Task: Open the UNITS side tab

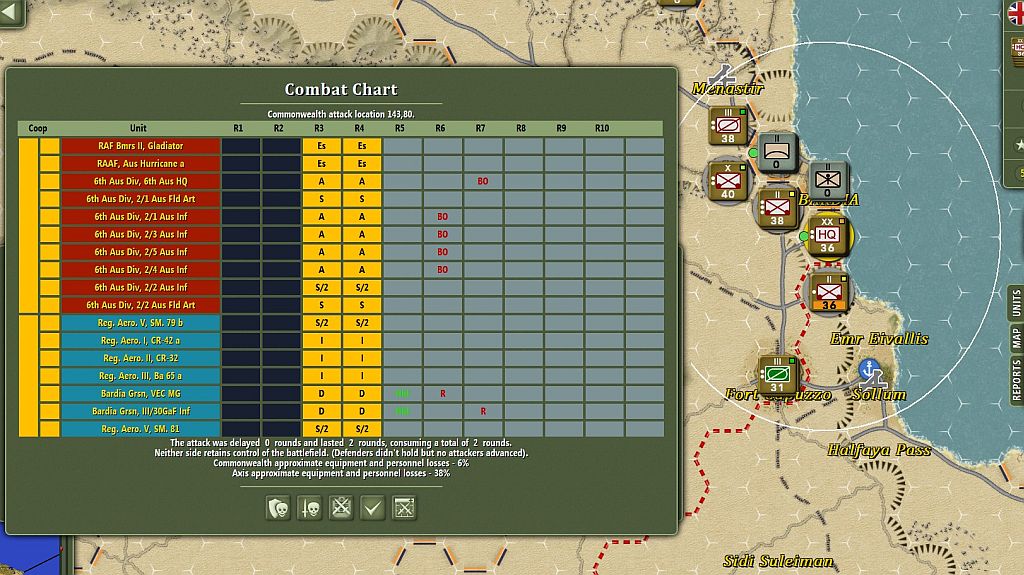Action: pos(1016,303)
